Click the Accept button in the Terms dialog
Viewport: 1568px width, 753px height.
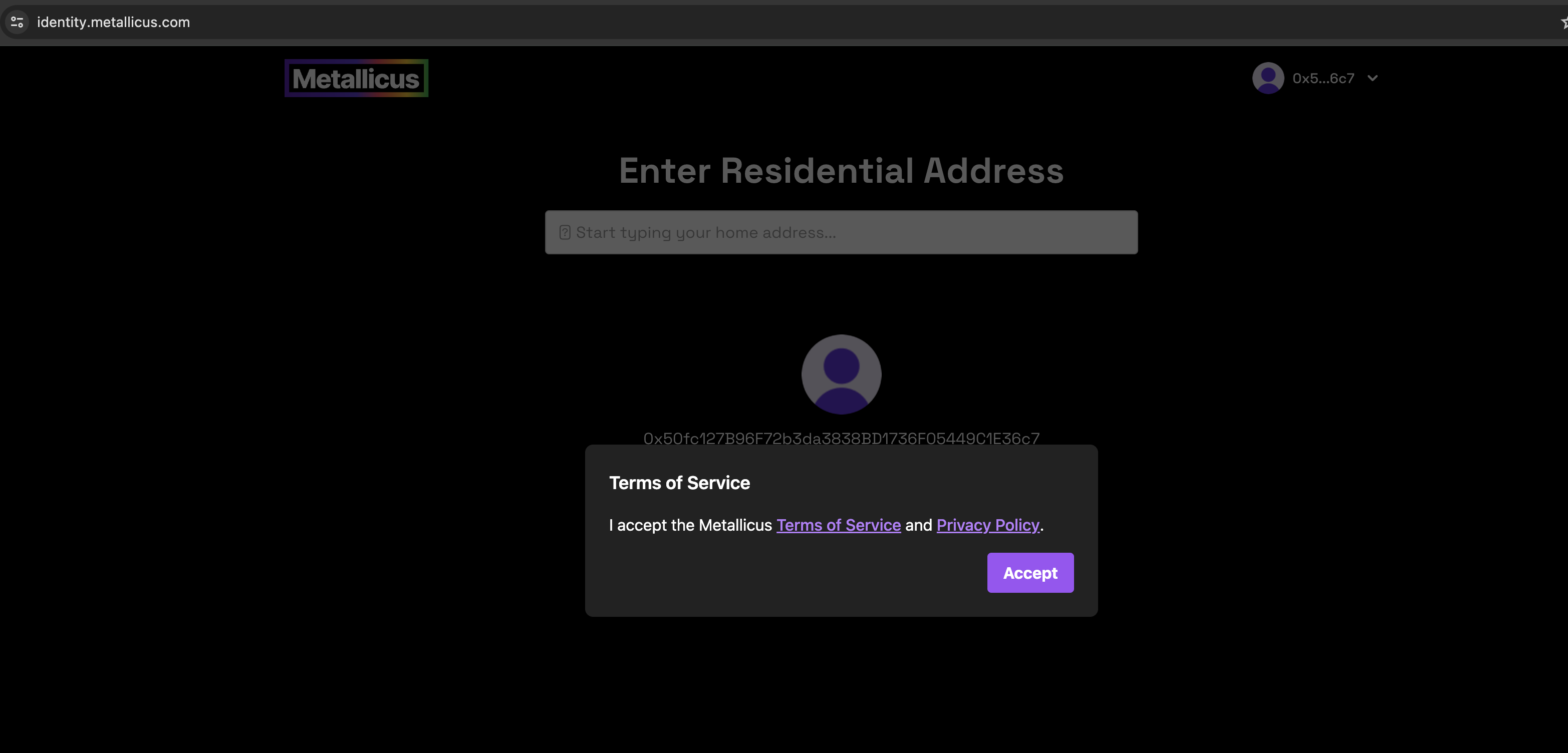1030,572
